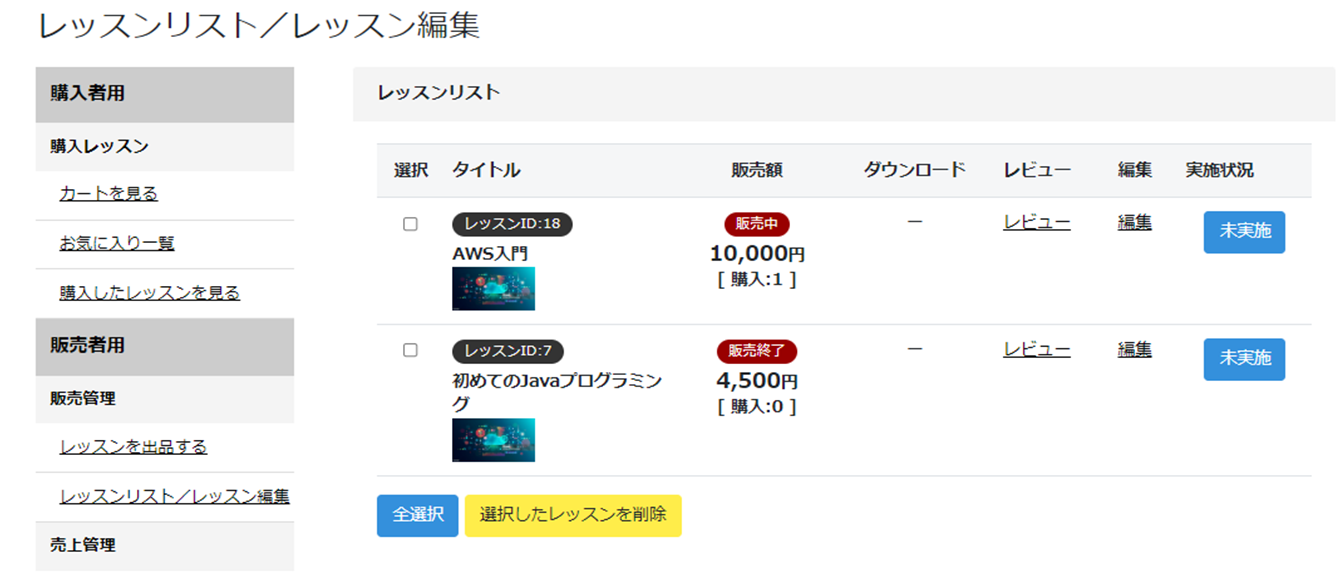Click the 販売中 status badge
Viewport: 1343px width, 577px height.
(757, 224)
